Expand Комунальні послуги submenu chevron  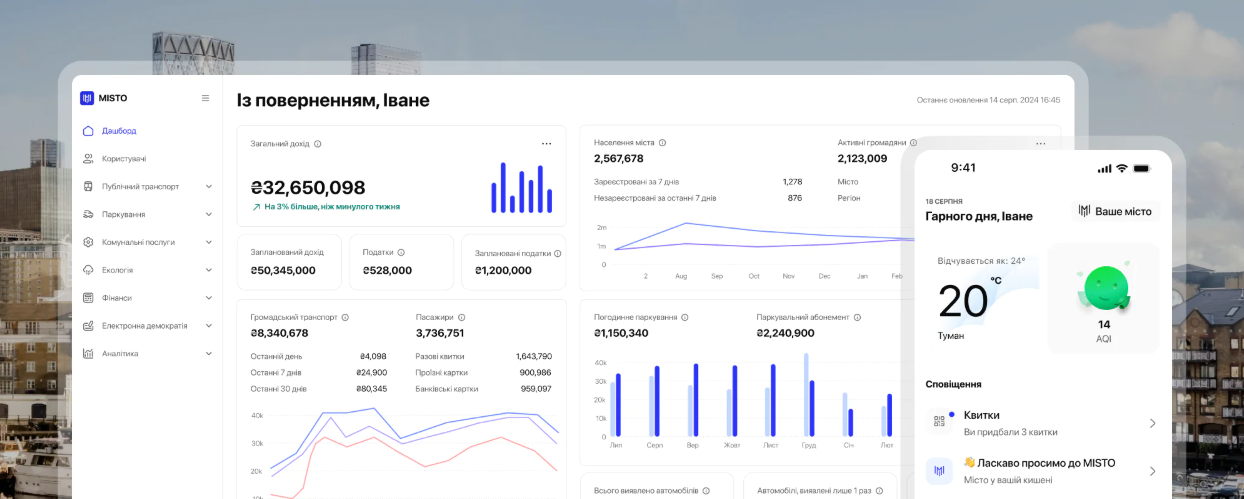209,242
